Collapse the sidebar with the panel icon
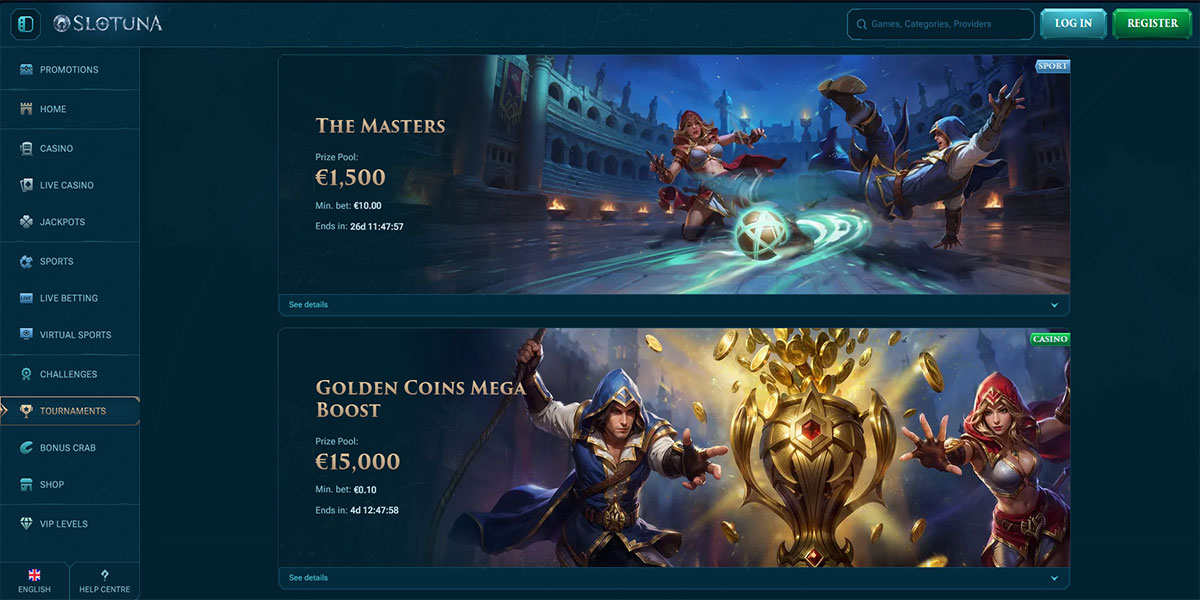Image resolution: width=1200 pixels, height=600 pixels. [25, 23]
